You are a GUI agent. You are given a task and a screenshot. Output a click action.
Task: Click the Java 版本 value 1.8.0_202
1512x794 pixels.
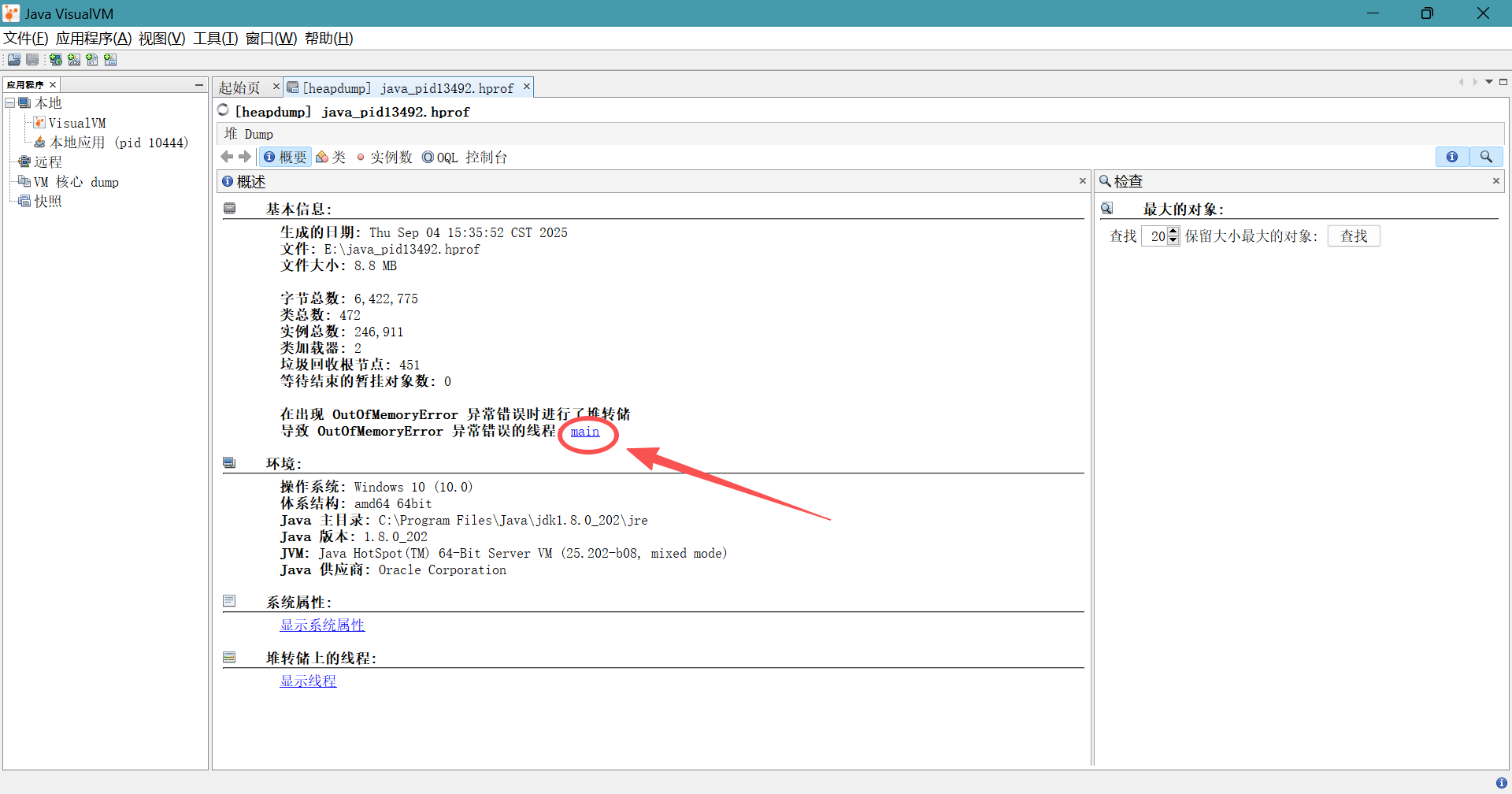coord(395,537)
